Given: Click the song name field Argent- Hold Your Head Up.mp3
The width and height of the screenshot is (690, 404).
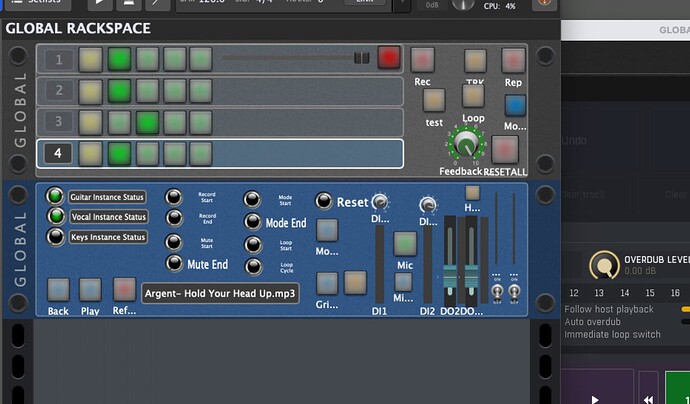Looking at the screenshot, I should click(221, 293).
